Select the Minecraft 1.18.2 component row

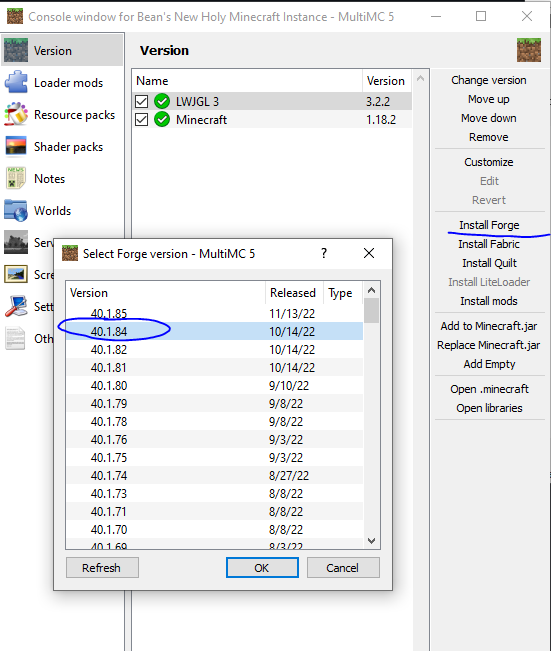click(x=272, y=120)
